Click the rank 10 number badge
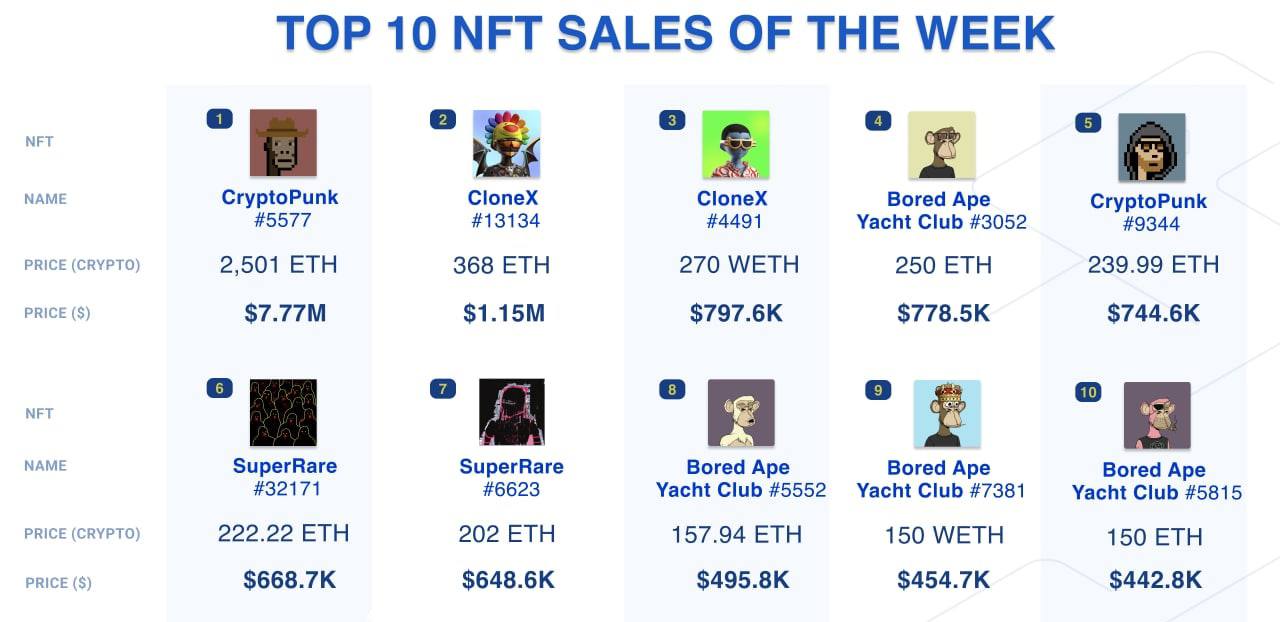Viewport: 1280px width, 622px height. [x=1088, y=392]
